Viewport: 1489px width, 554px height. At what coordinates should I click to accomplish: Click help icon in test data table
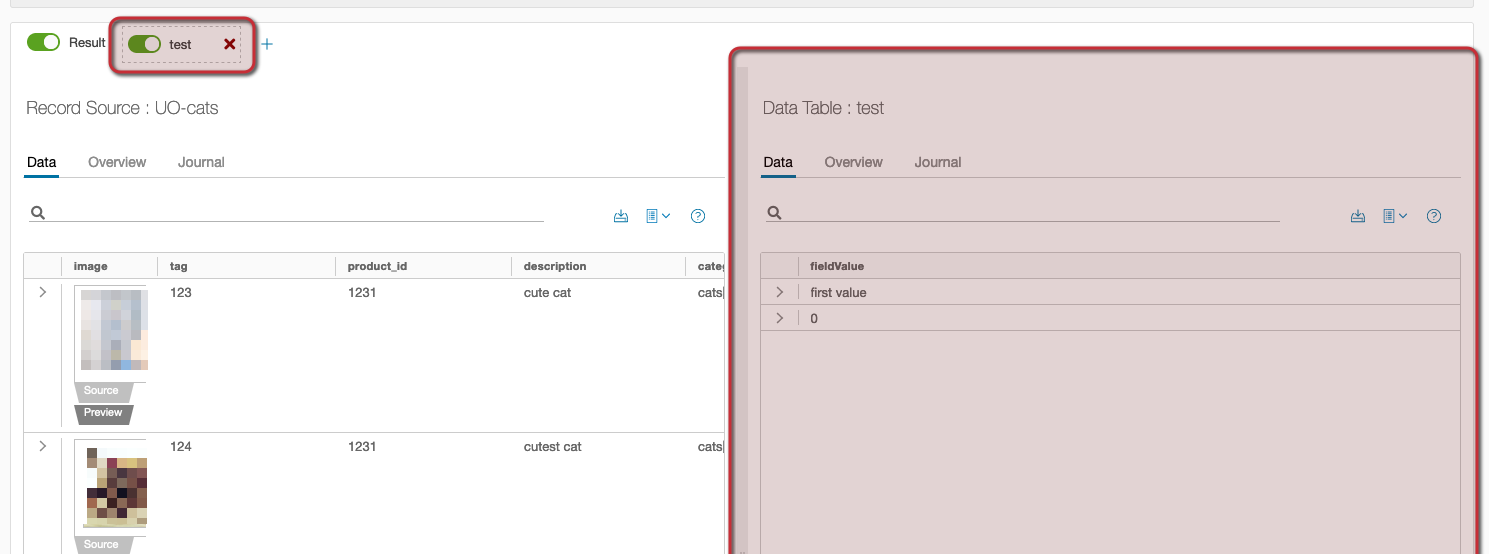tap(1433, 216)
